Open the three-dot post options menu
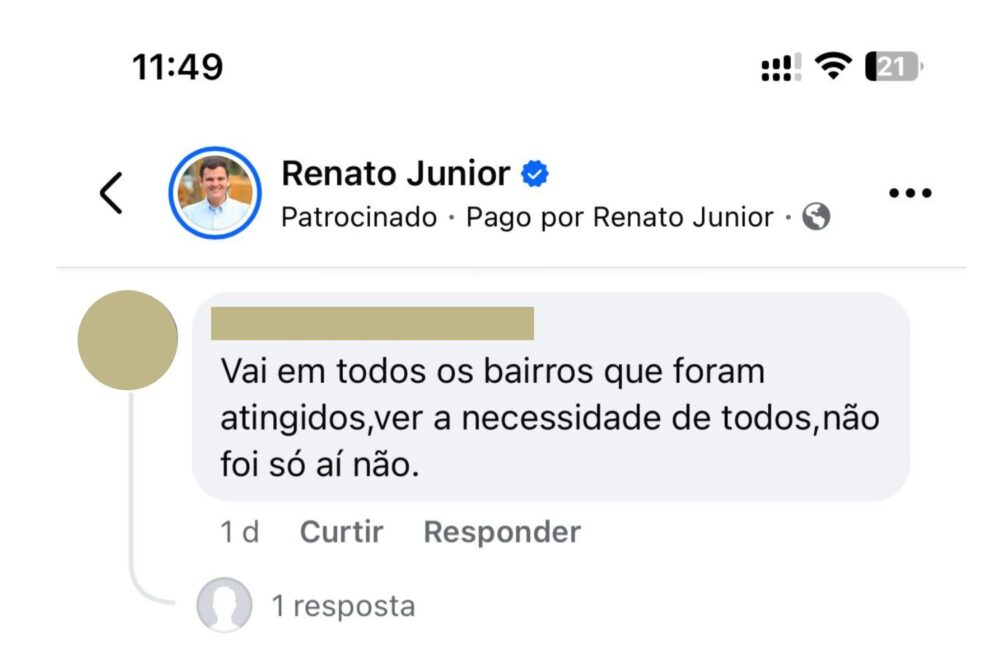 (910, 193)
